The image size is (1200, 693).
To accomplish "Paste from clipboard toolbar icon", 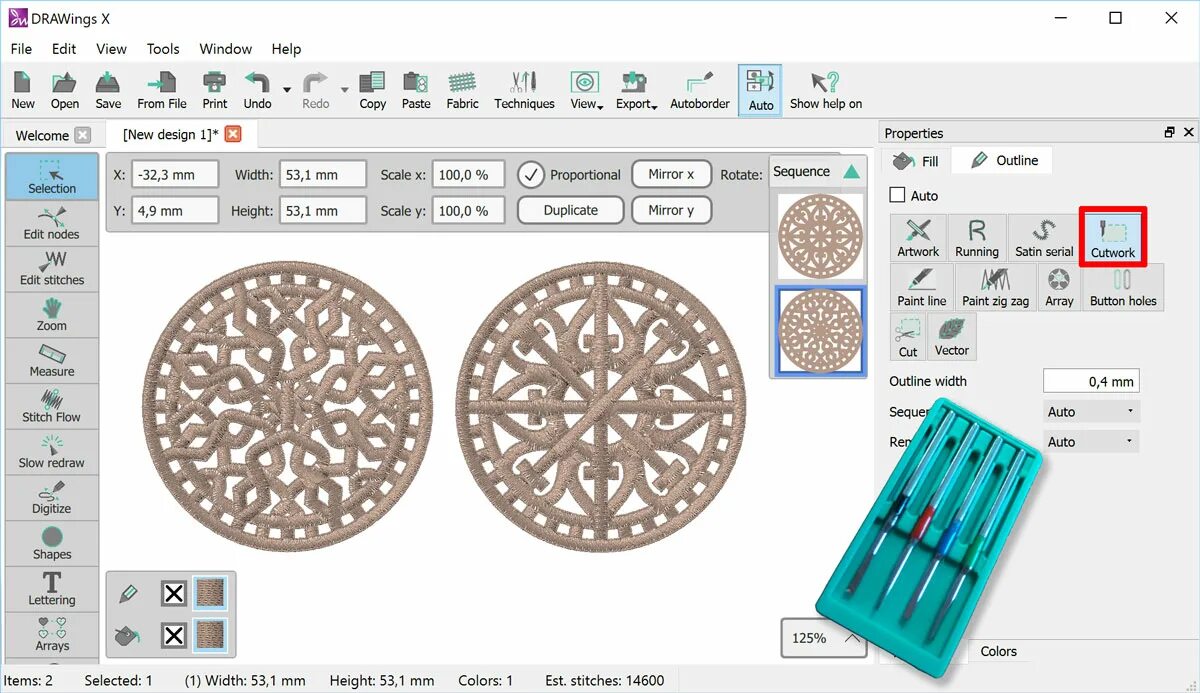I will tap(416, 91).
